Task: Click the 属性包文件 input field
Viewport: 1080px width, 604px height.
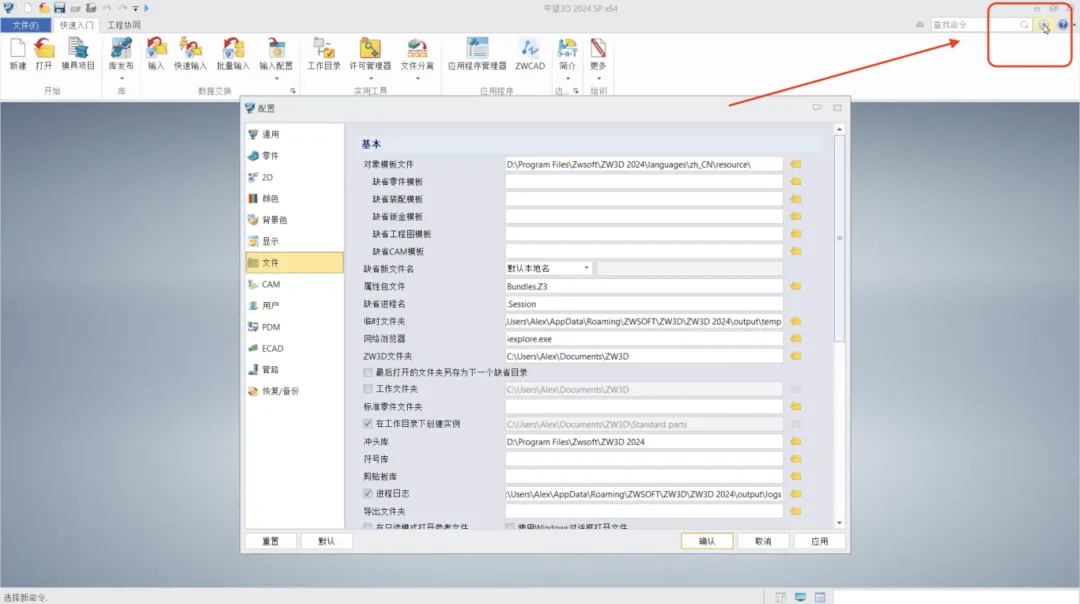Action: point(644,286)
